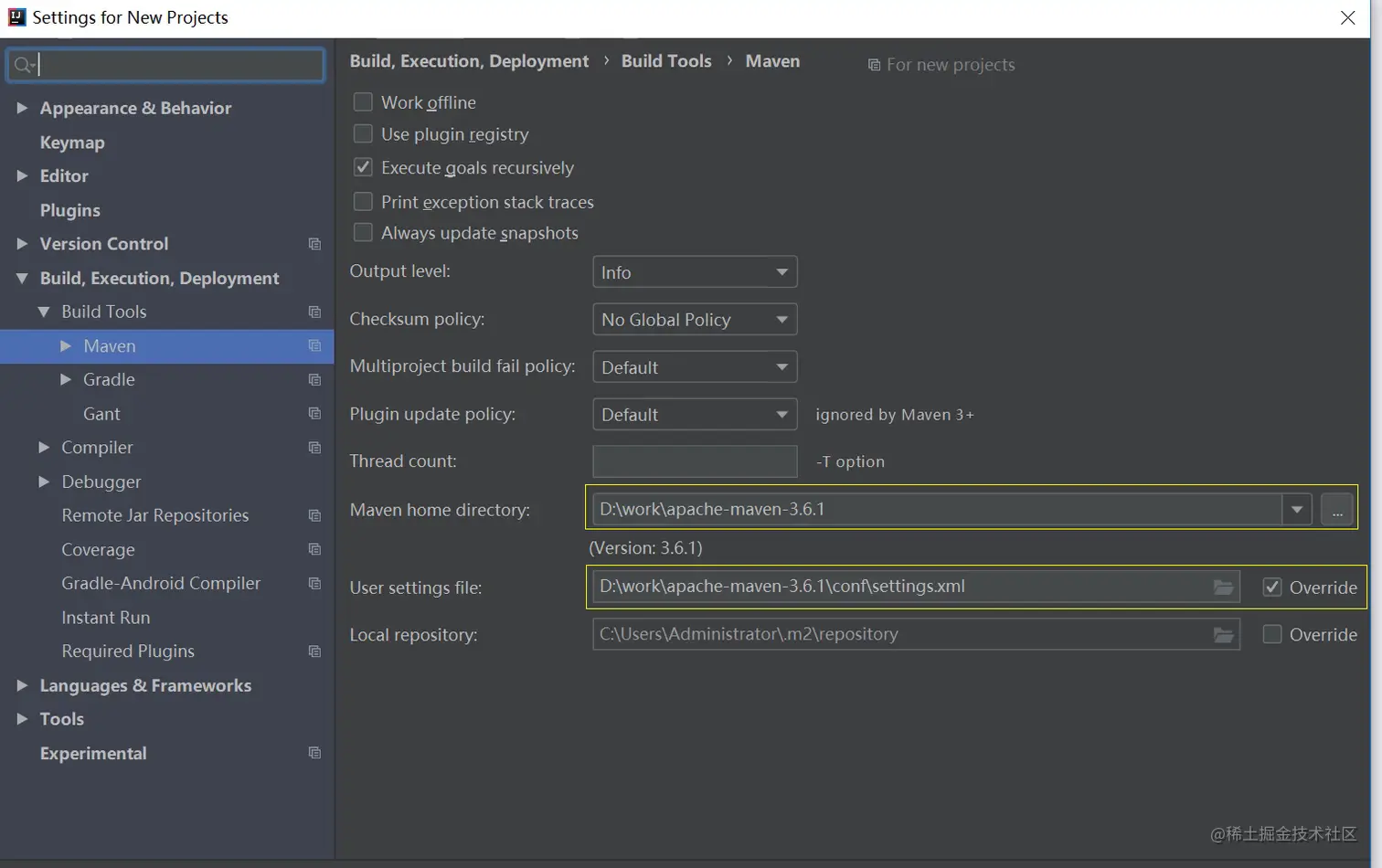Expand the Gradle subtree arrow

click(66, 380)
